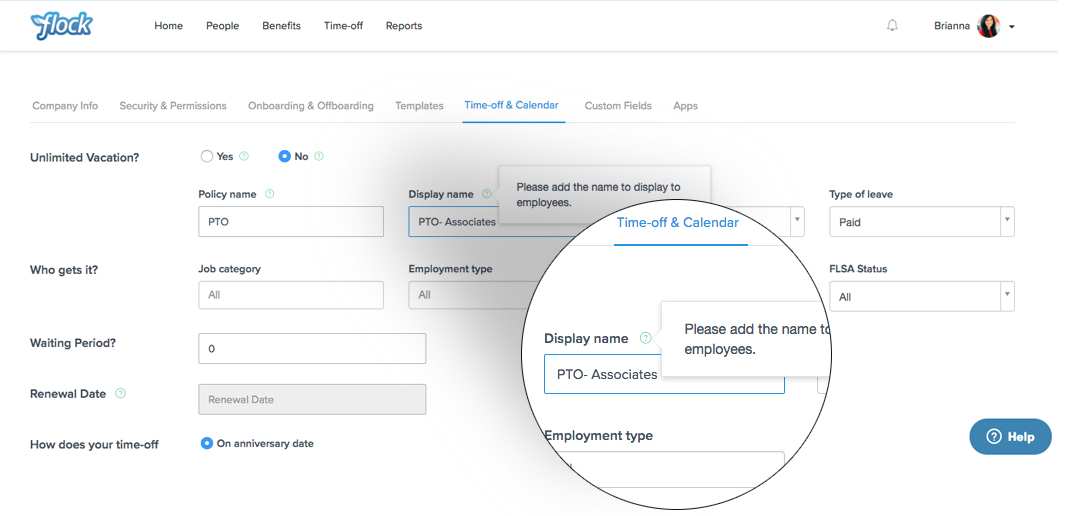Click the Flock logo
Viewport: 1069px width, 516px height.
(x=61, y=26)
